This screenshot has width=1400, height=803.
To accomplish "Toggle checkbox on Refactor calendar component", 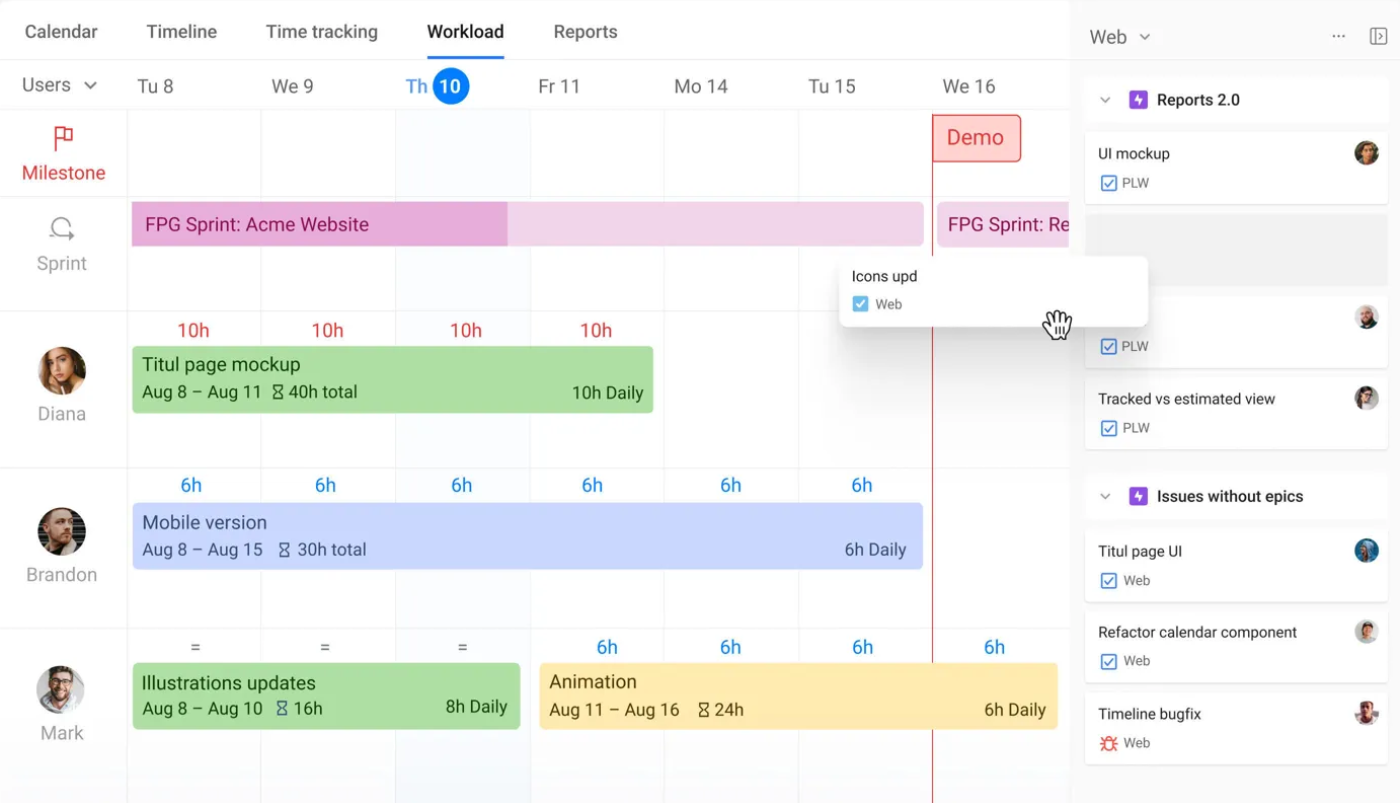I will click(x=1108, y=661).
